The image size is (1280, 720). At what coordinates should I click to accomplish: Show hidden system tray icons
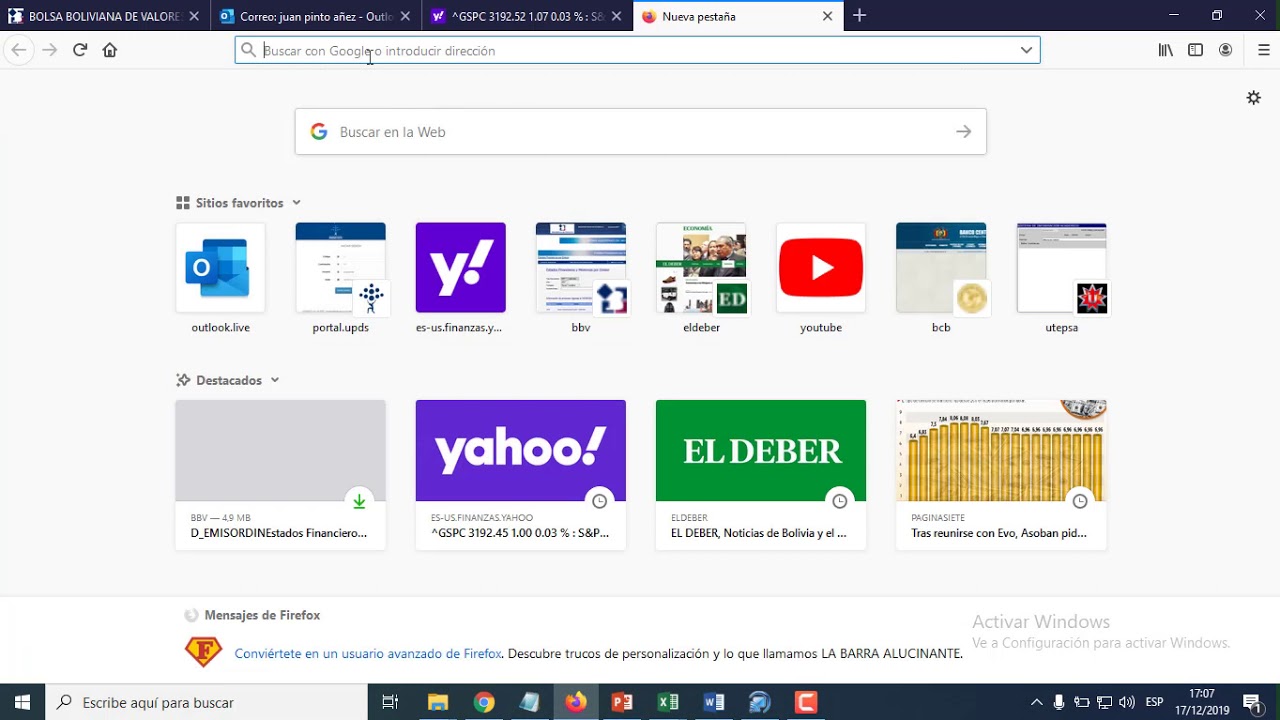click(x=1036, y=702)
